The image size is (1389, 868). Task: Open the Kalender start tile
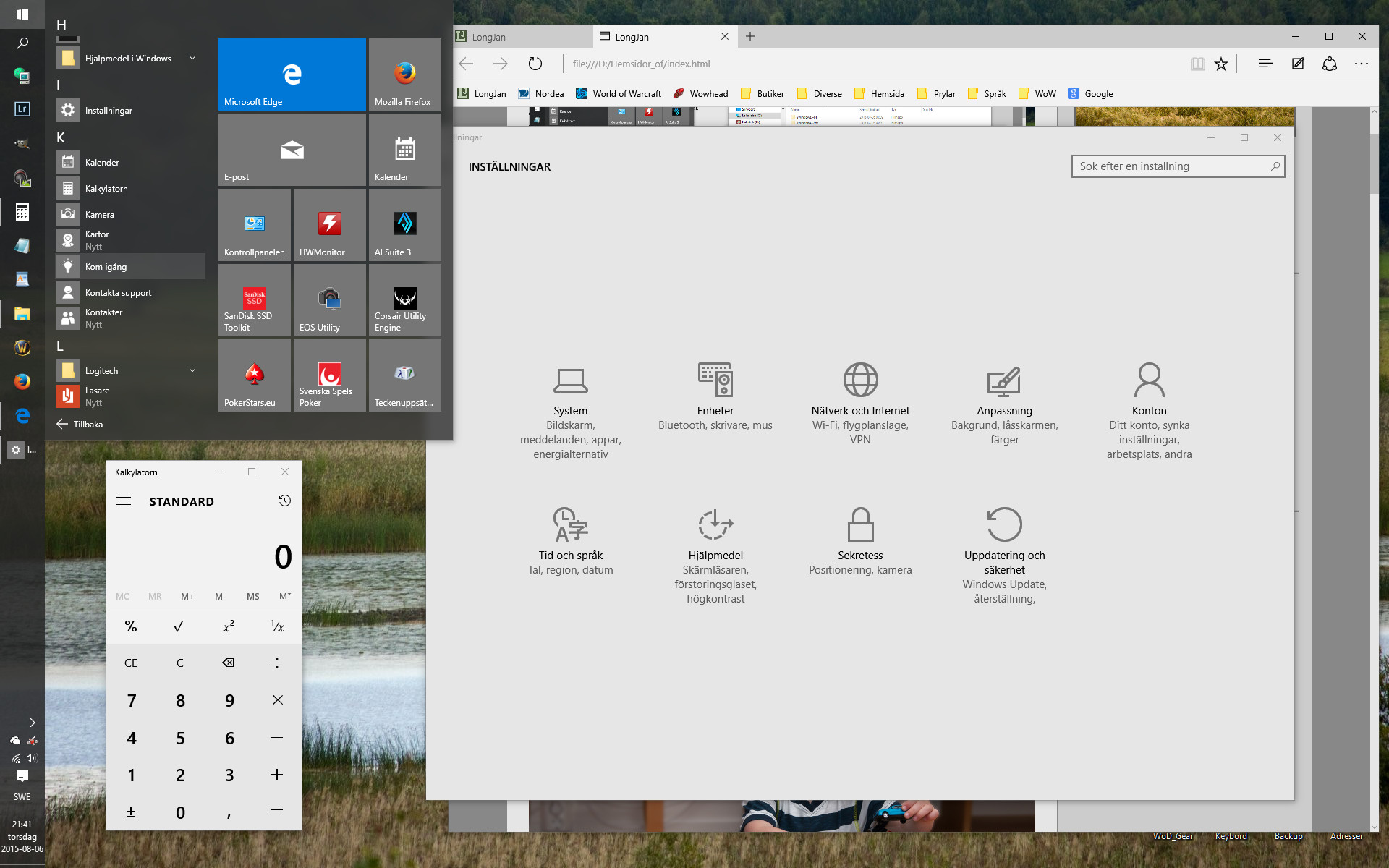pyautogui.click(x=405, y=150)
